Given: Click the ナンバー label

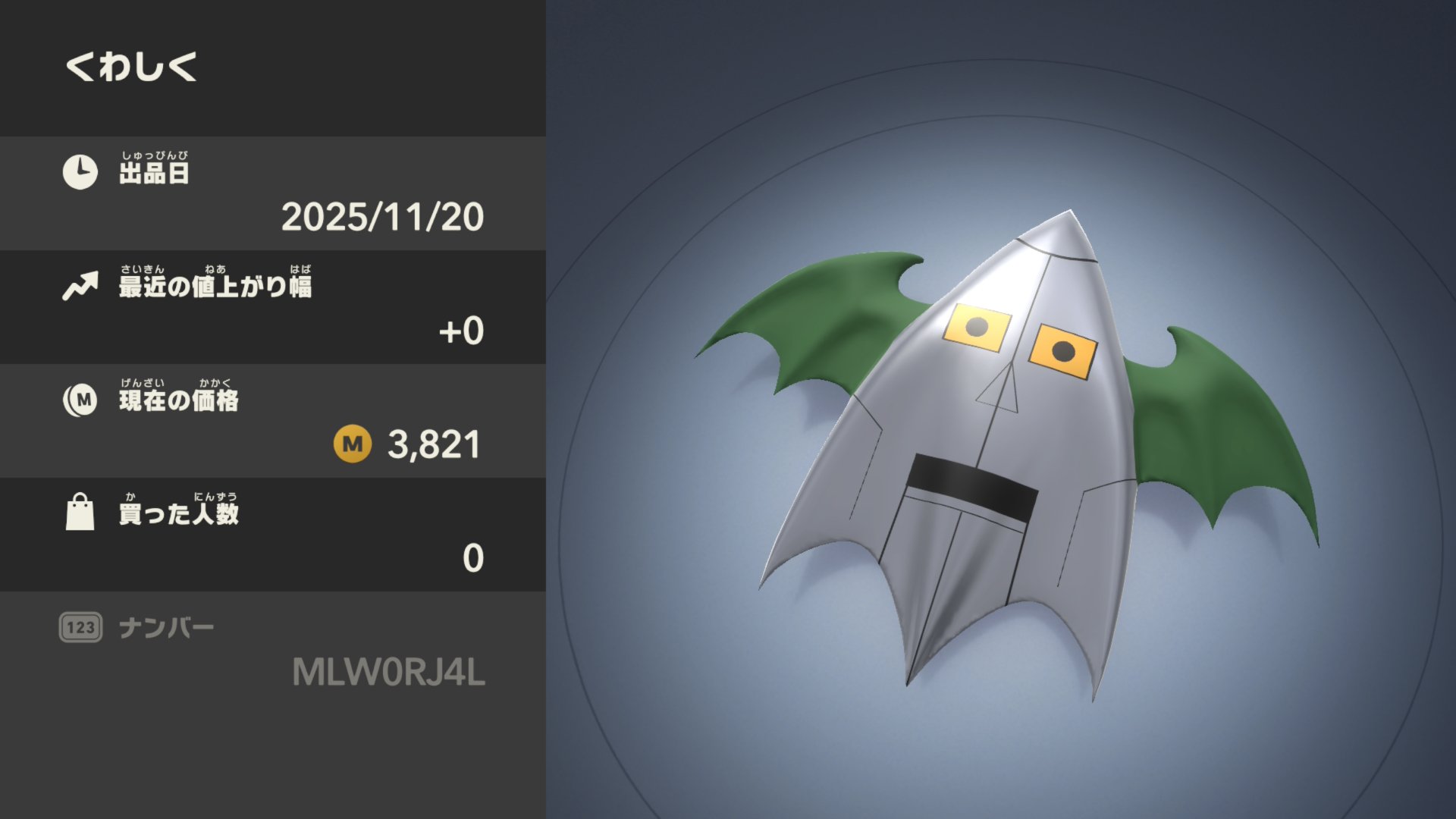Looking at the screenshot, I should tap(167, 628).
